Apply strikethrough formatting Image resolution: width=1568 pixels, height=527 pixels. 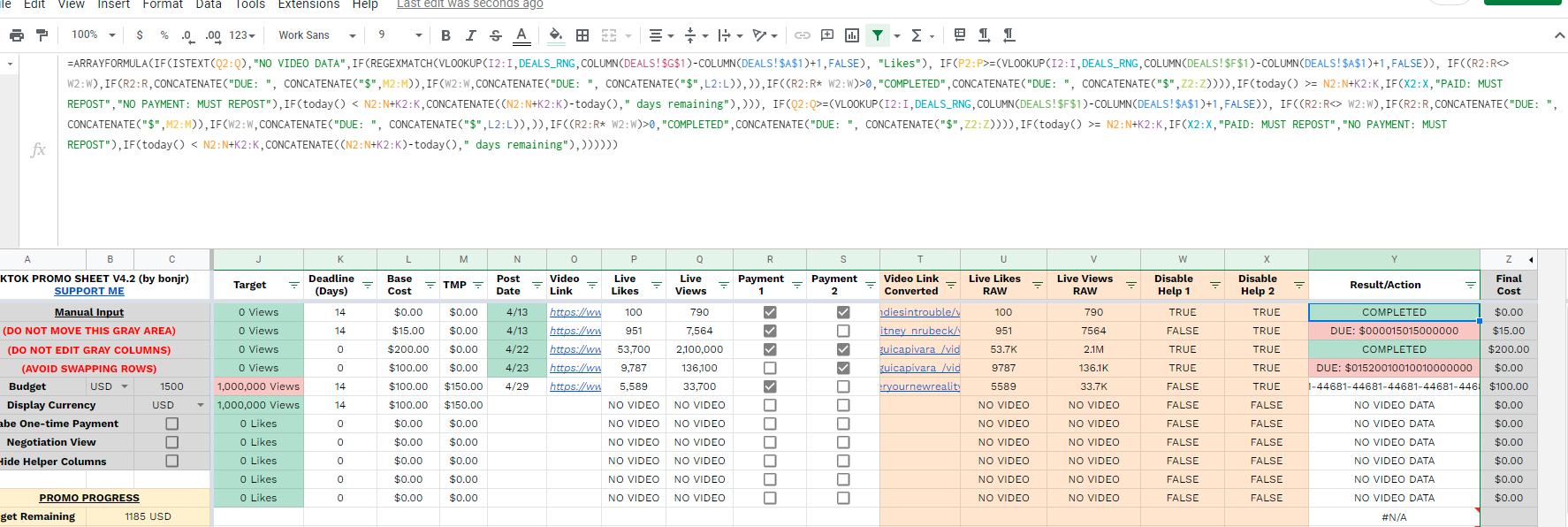[496, 35]
